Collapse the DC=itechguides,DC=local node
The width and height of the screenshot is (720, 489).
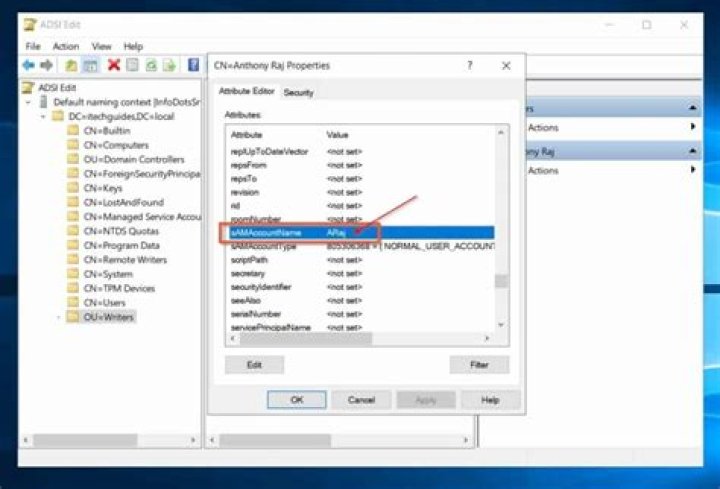tap(43, 116)
